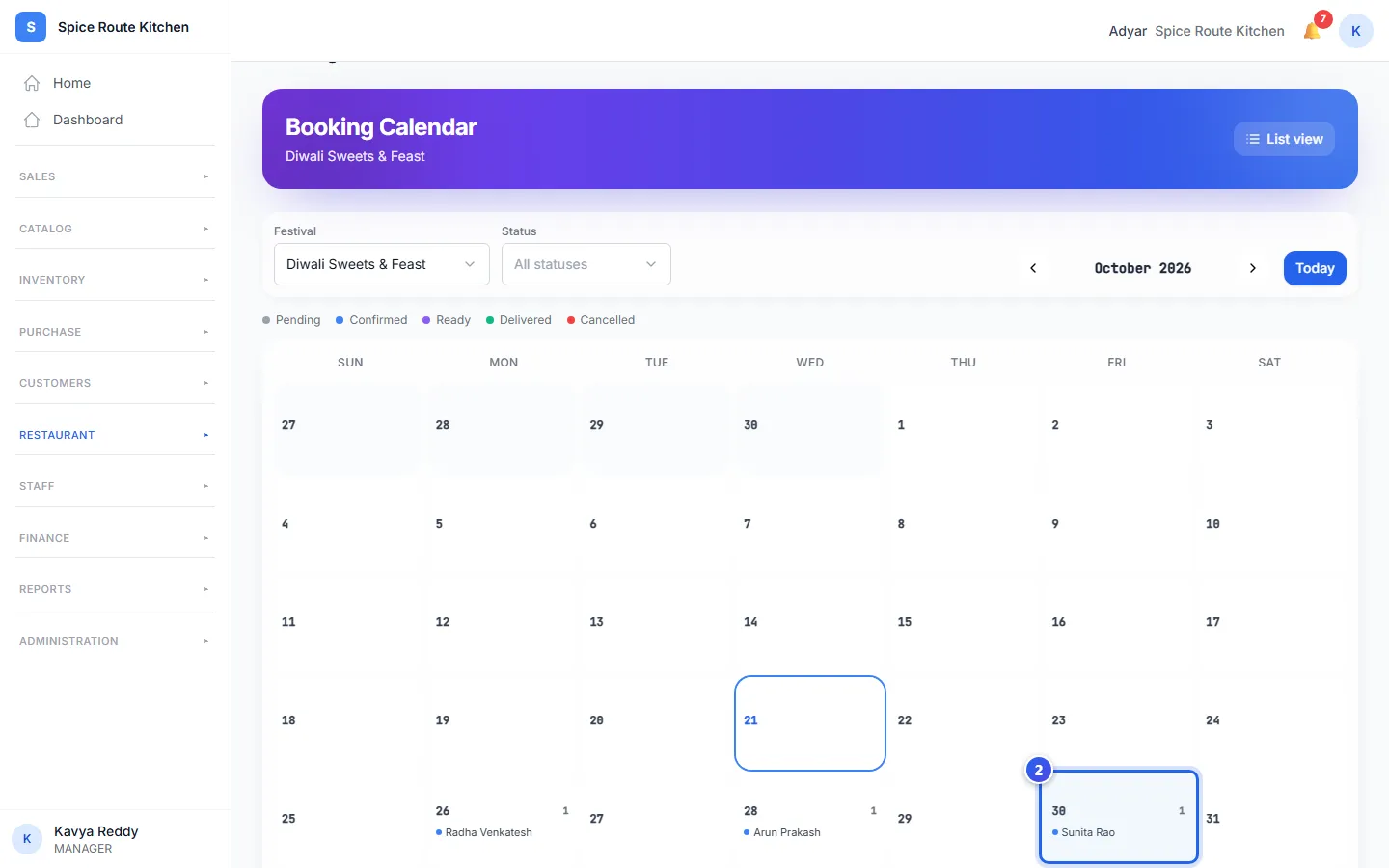Select calendar day 7
Viewport: 1389px width, 868px height.
coord(810,527)
